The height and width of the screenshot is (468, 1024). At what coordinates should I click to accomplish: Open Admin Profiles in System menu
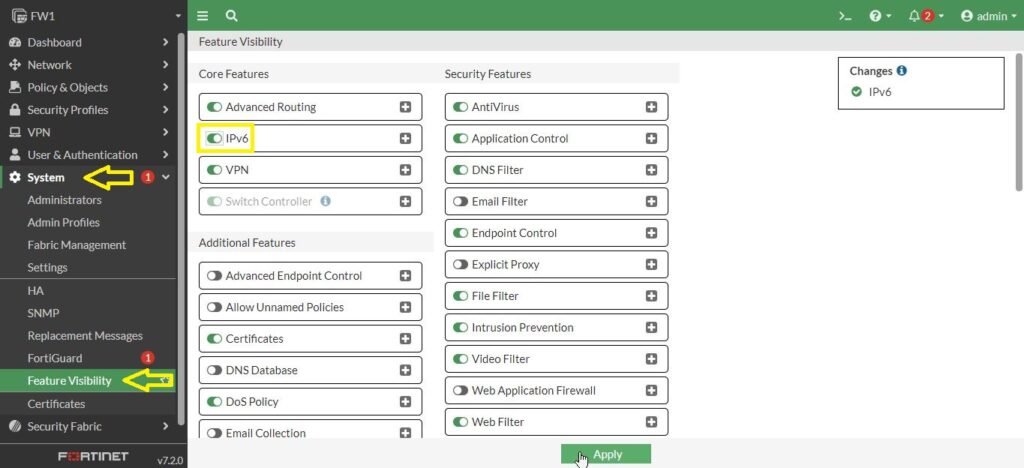point(63,222)
